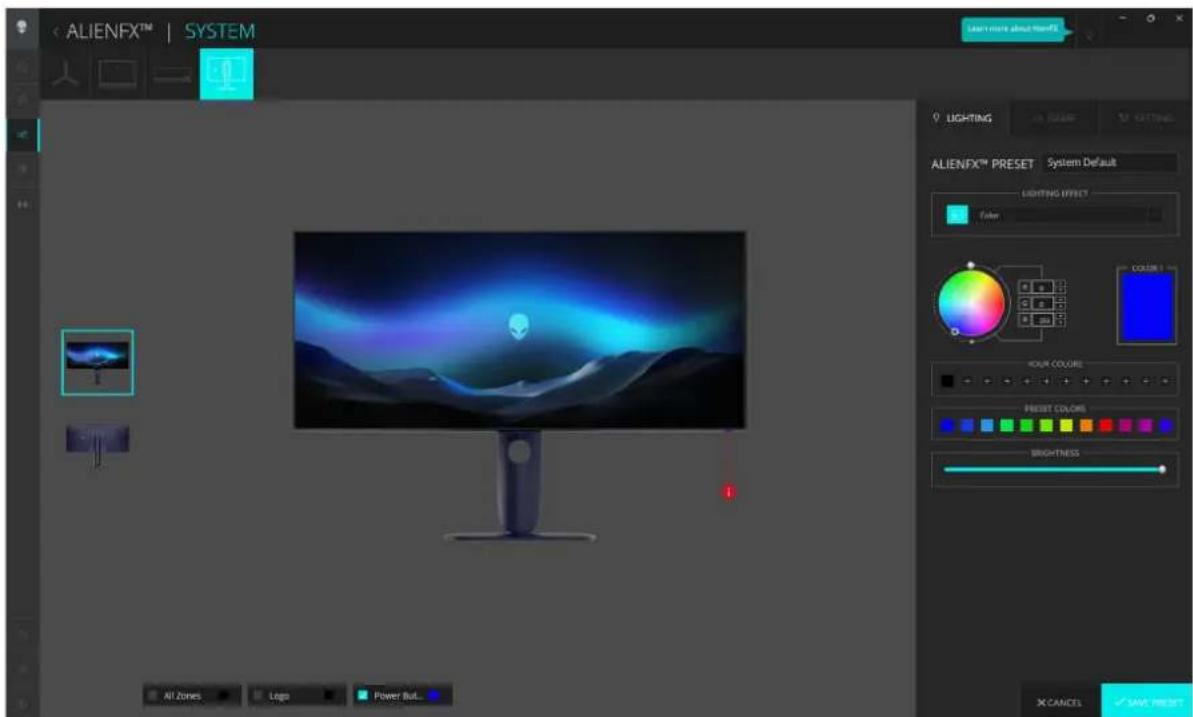The width and height of the screenshot is (1193, 717).
Task: Decrease the B value with stepper
Action: click(1061, 323)
